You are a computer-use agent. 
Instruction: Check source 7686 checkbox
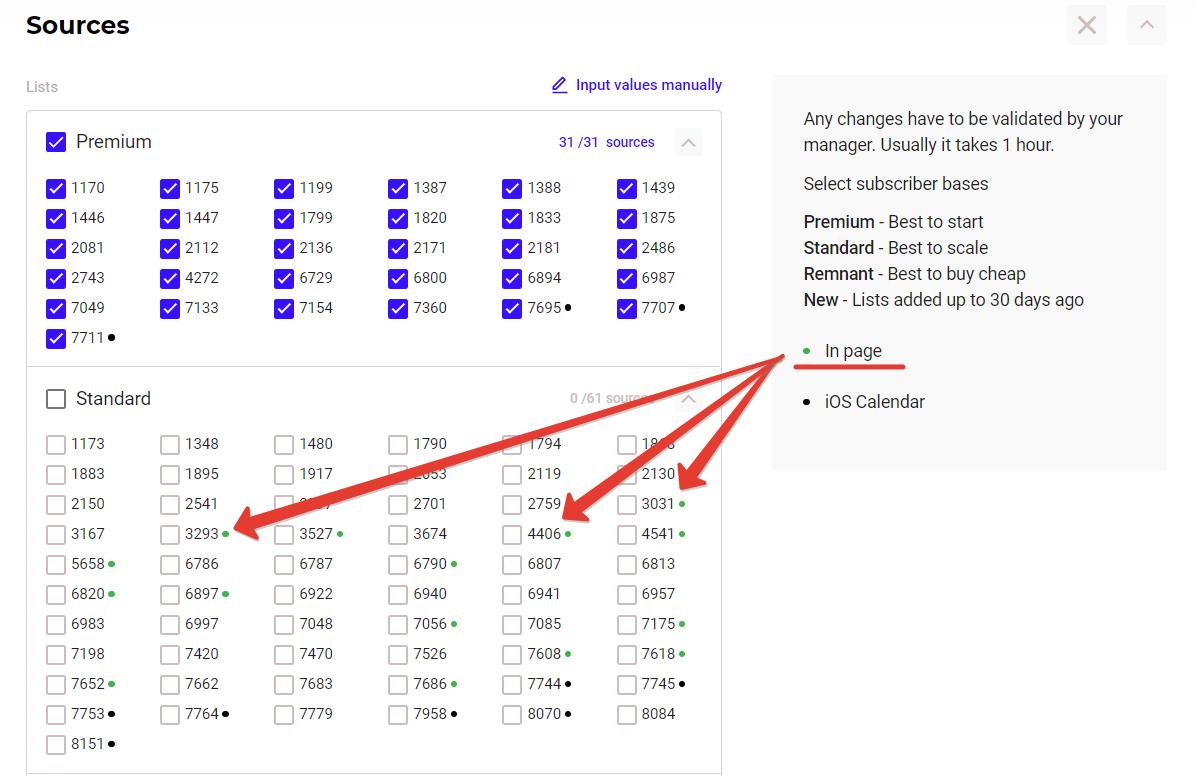398,685
